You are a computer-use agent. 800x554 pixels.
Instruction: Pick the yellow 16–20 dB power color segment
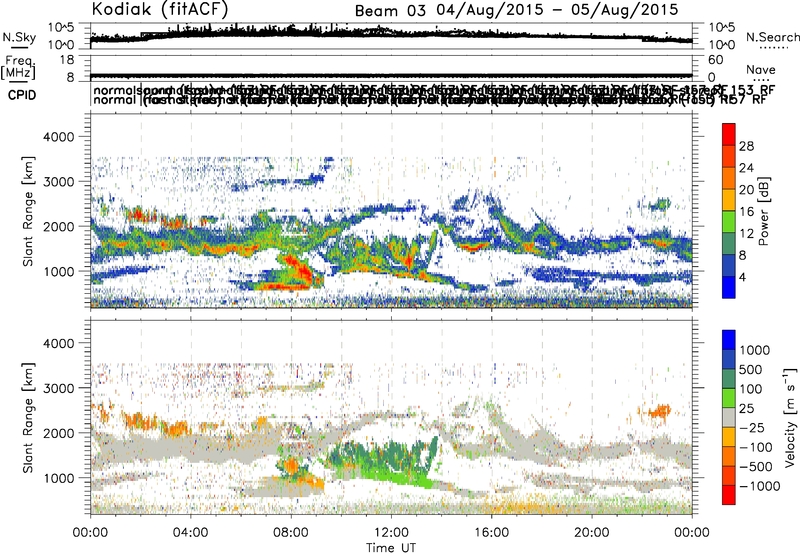point(729,200)
